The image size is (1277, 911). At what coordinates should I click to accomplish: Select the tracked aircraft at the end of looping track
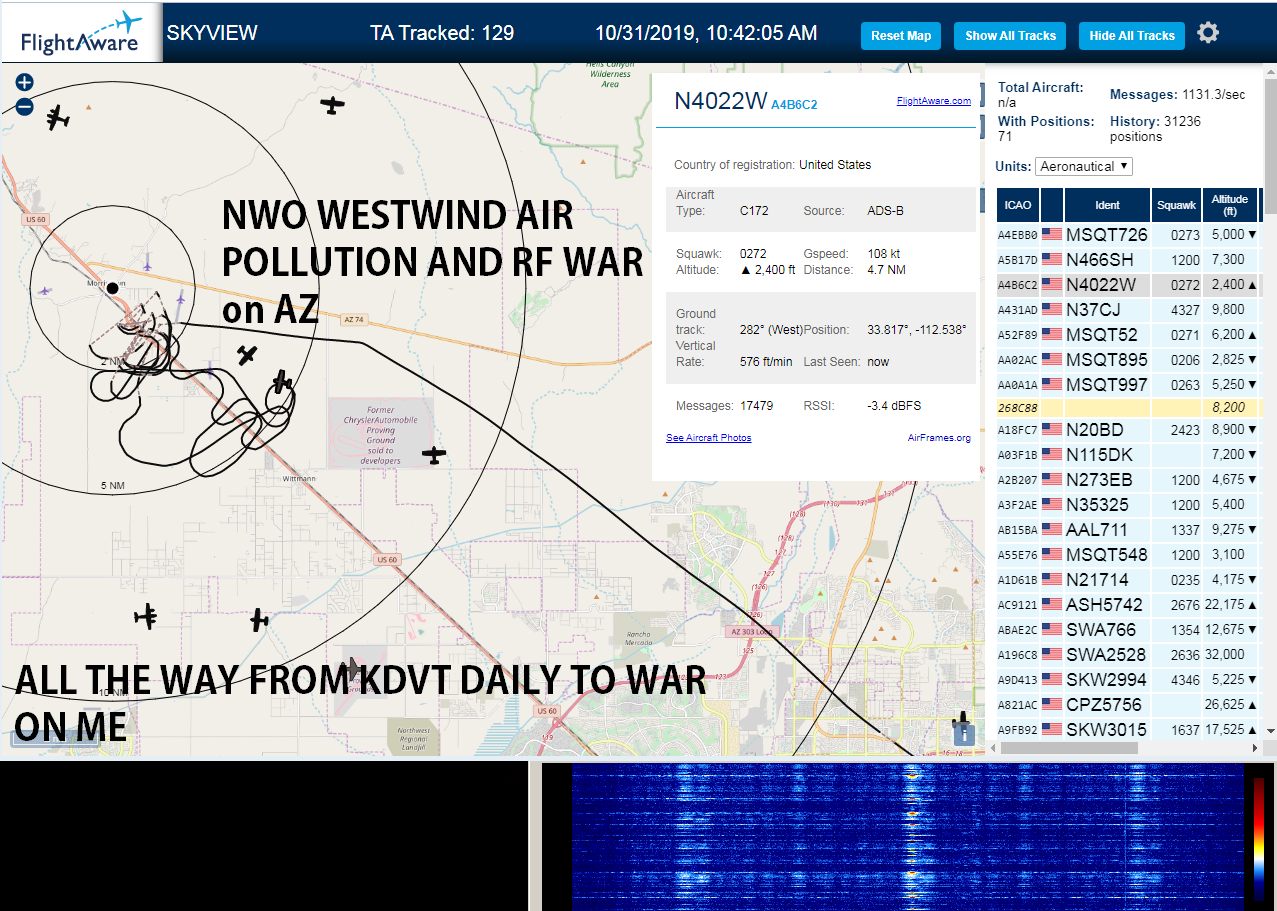point(283,381)
